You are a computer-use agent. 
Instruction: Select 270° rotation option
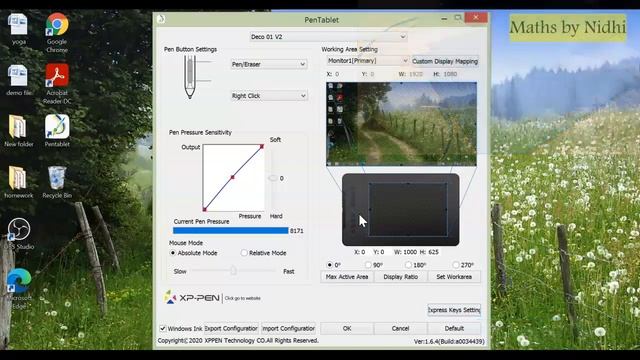(456, 265)
